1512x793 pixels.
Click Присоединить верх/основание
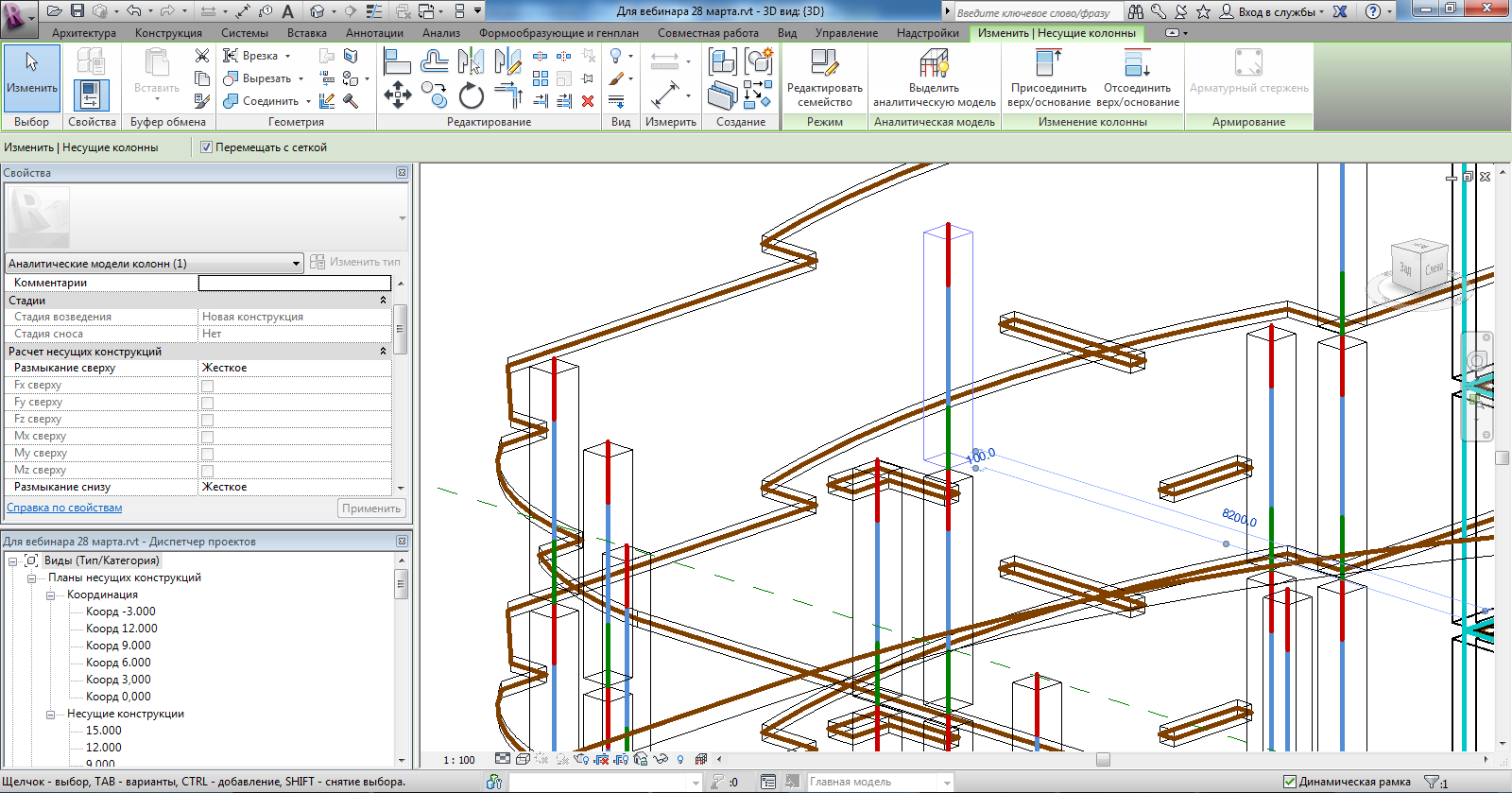(x=1049, y=78)
